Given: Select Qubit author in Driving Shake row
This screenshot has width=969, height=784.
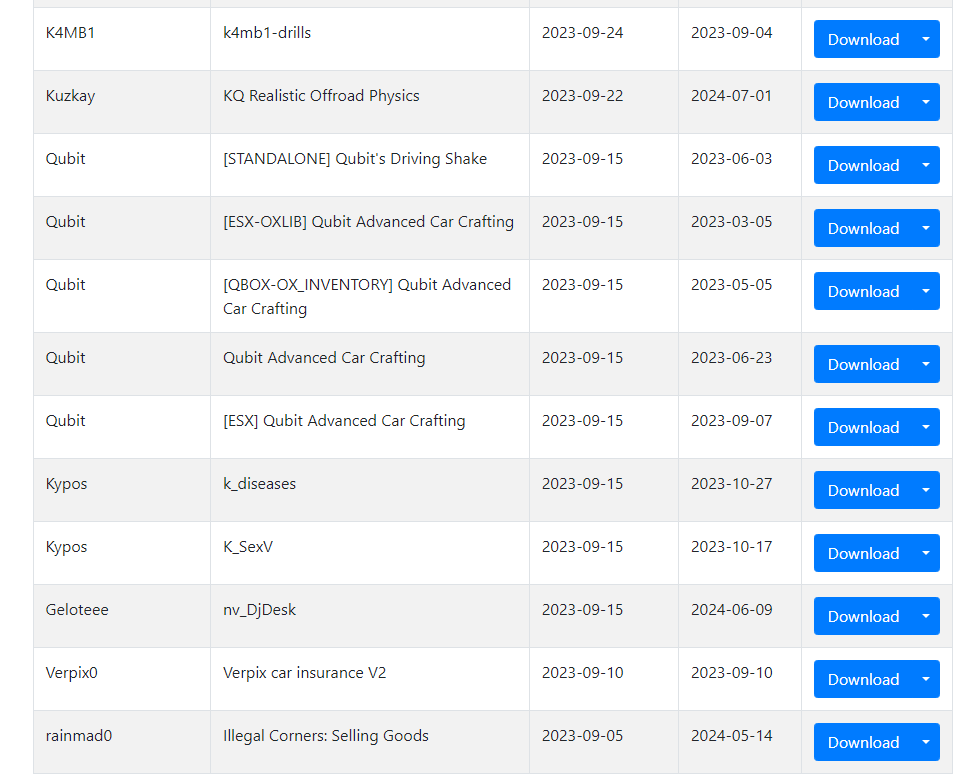Looking at the screenshot, I should pyautogui.click(x=66, y=159).
